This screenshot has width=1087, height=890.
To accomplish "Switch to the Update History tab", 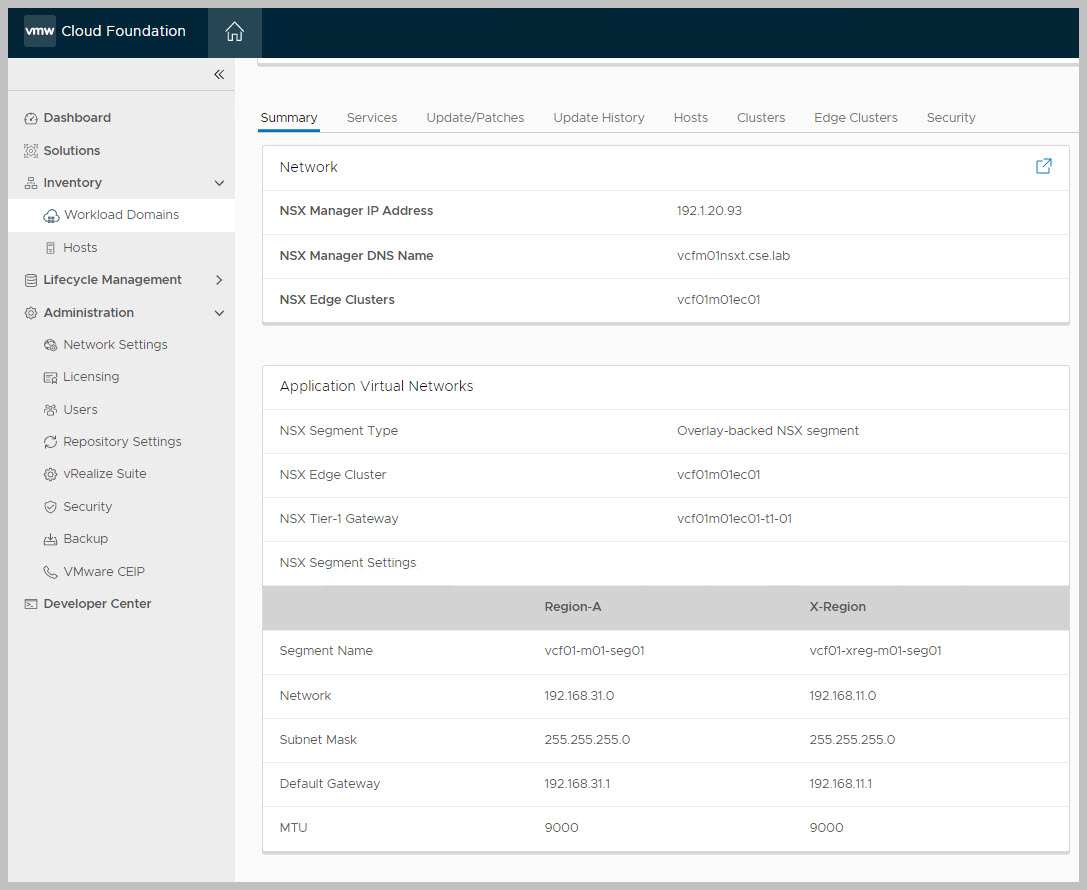I will (x=598, y=118).
